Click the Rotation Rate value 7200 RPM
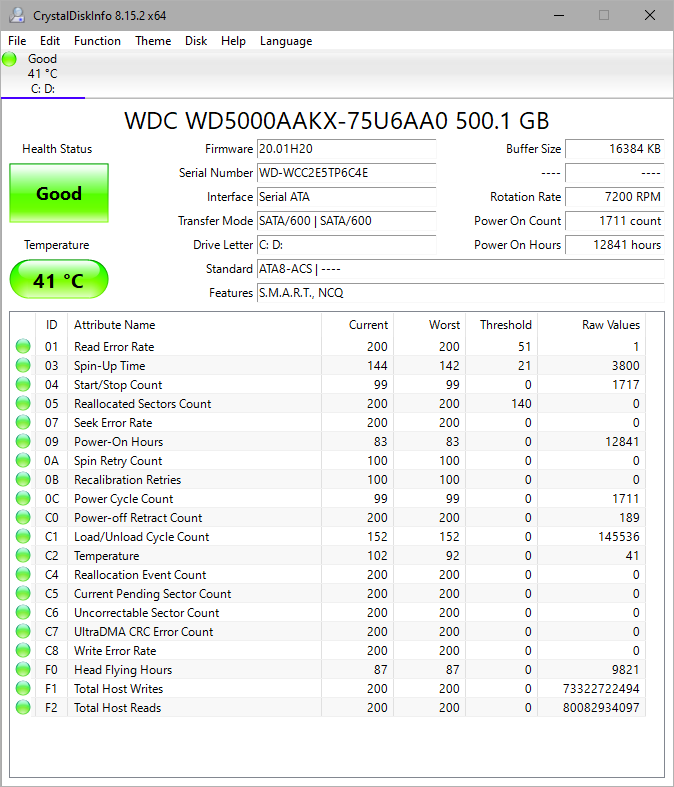This screenshot has height=787, width=674. point(614,197)
